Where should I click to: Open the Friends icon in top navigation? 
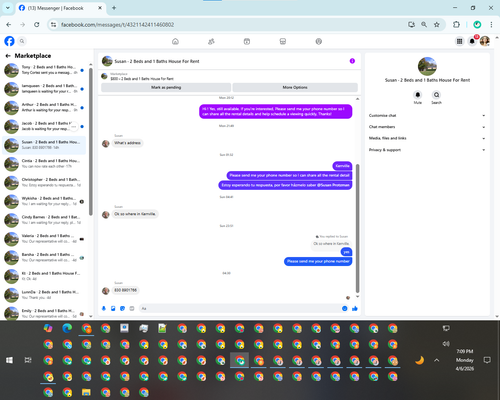click(211, 41)
